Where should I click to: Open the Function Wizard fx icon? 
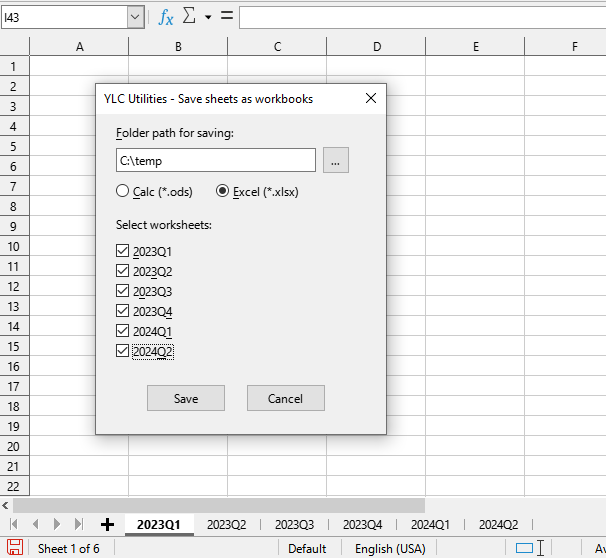(166, 17)
